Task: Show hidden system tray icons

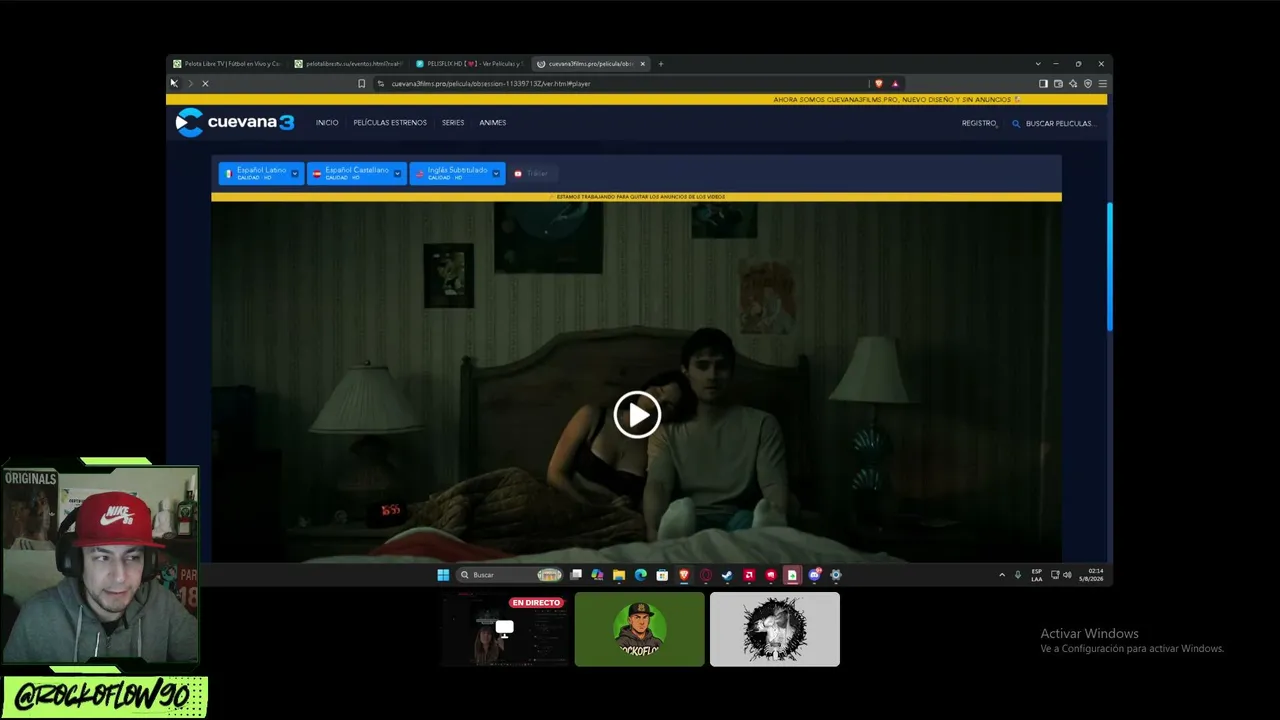Action: [1002, 575]
